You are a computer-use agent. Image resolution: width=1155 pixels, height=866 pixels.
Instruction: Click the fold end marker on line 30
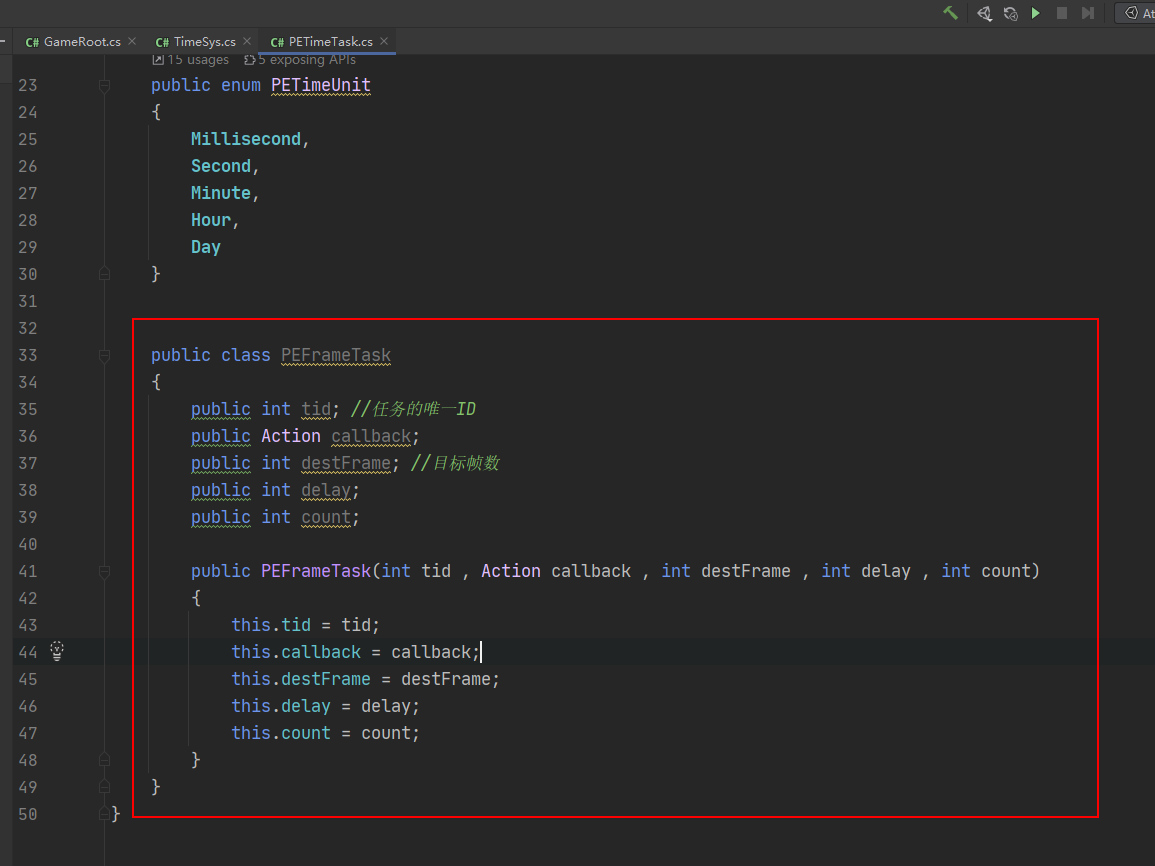click(x=105, y=274)
